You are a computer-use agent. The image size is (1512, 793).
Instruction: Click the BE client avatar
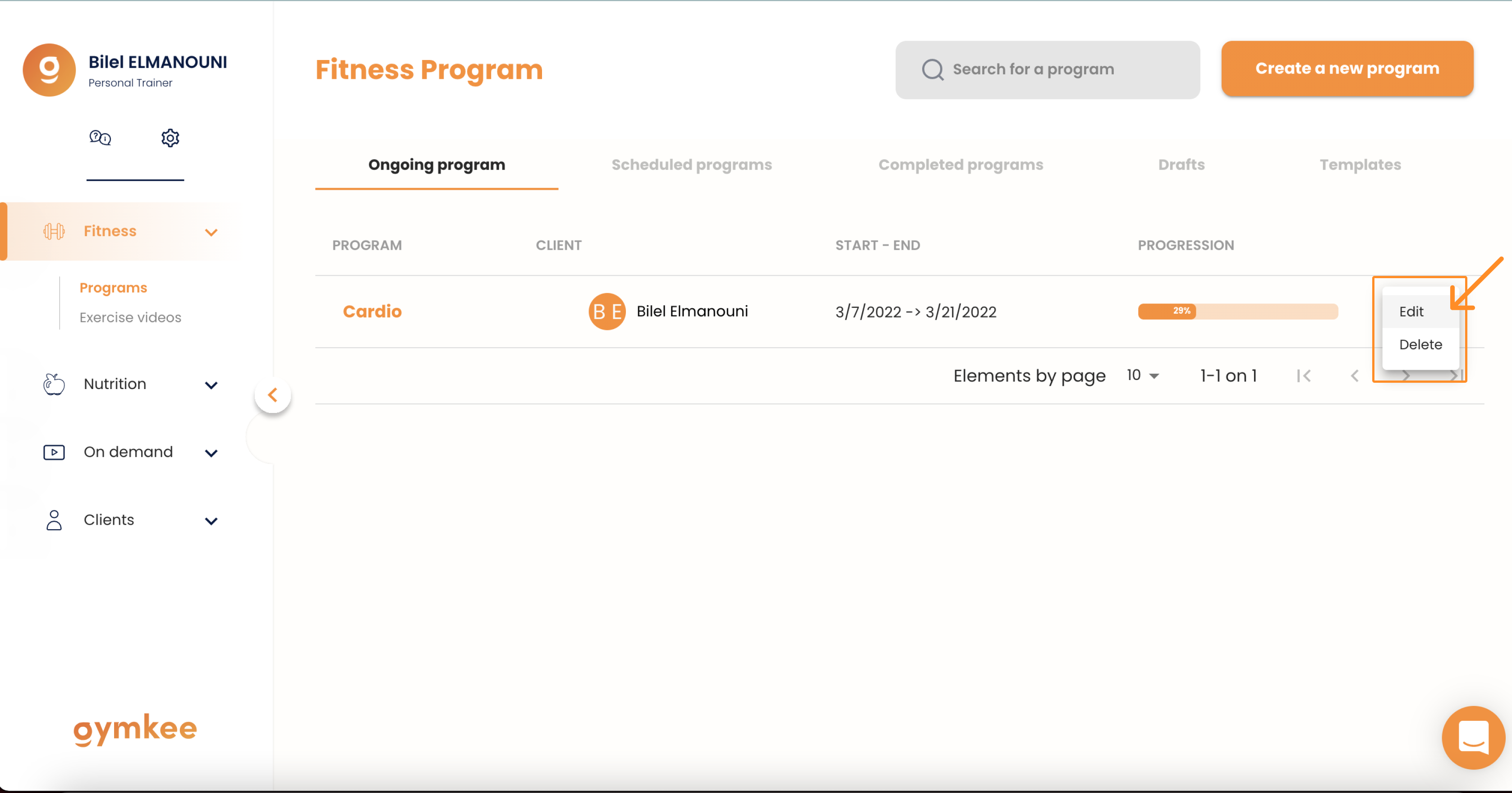click(607, 312)
